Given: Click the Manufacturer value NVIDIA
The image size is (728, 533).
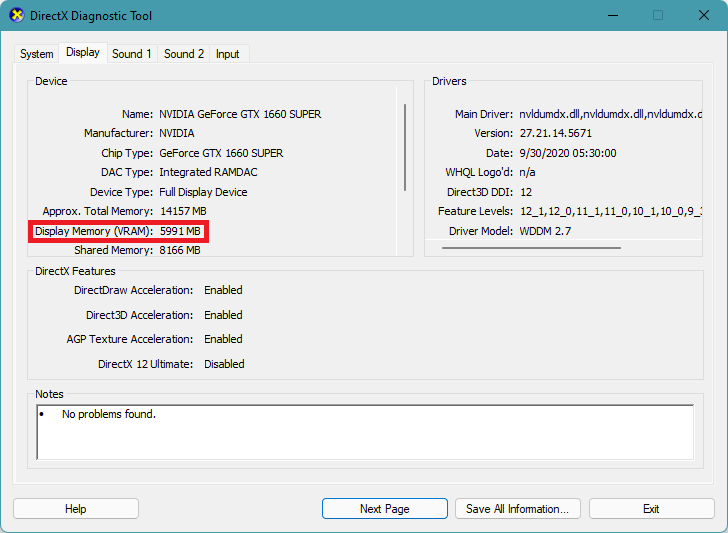Looking at the screenshot, I should (177, 133).
